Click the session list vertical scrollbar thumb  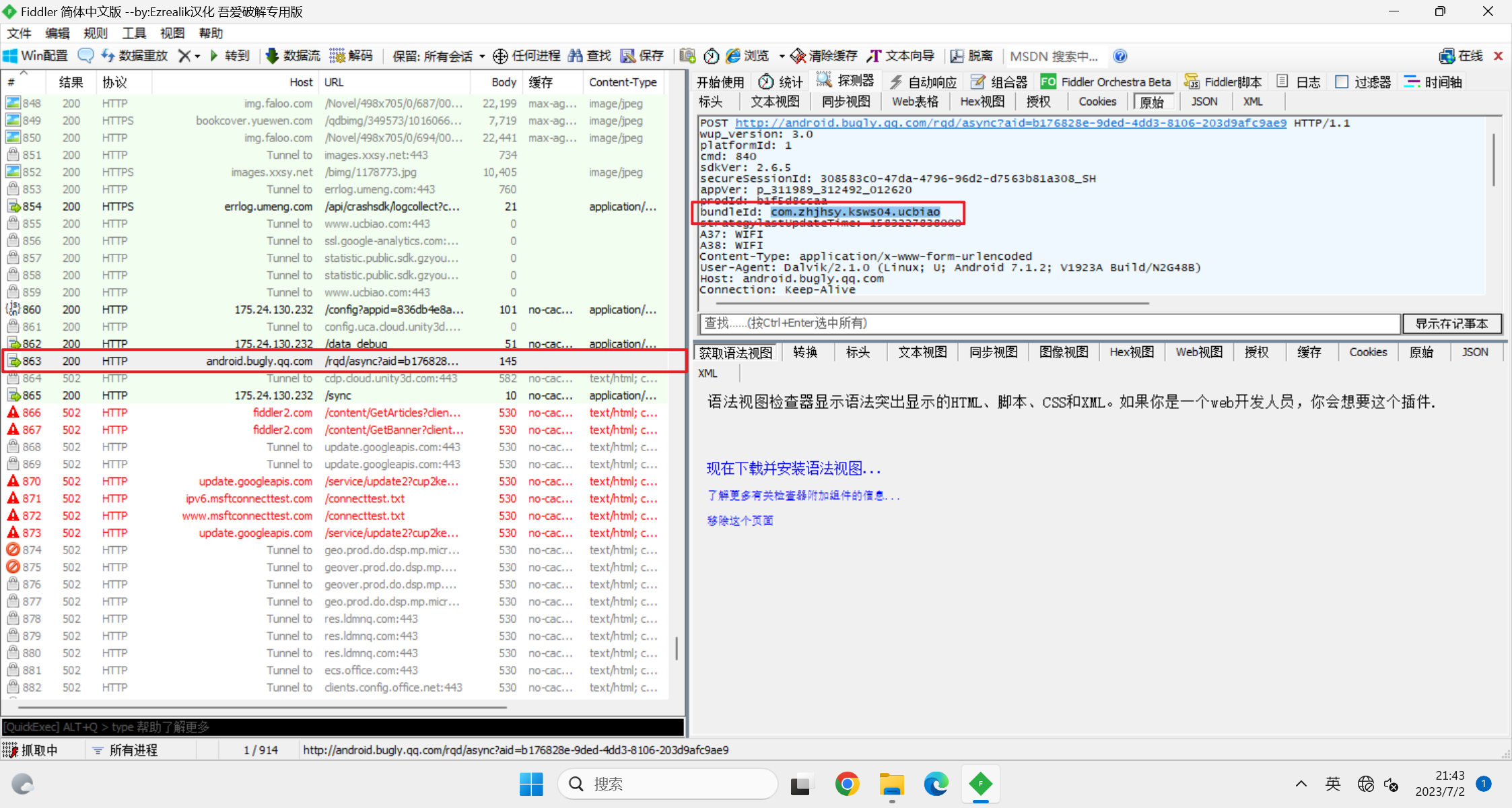(x=677, y=648)
